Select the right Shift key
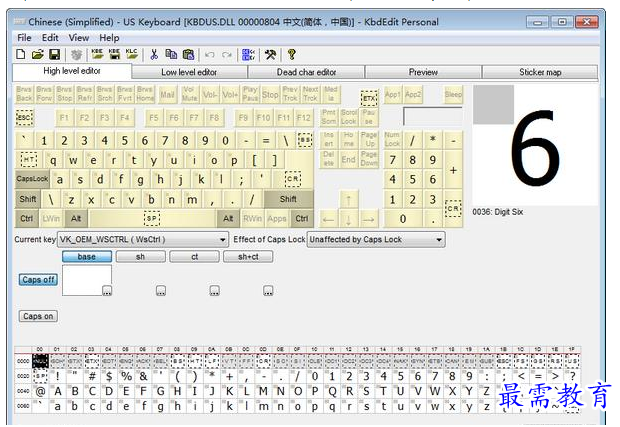The height and width of the screenshot is (427, 620). (288, 199)
